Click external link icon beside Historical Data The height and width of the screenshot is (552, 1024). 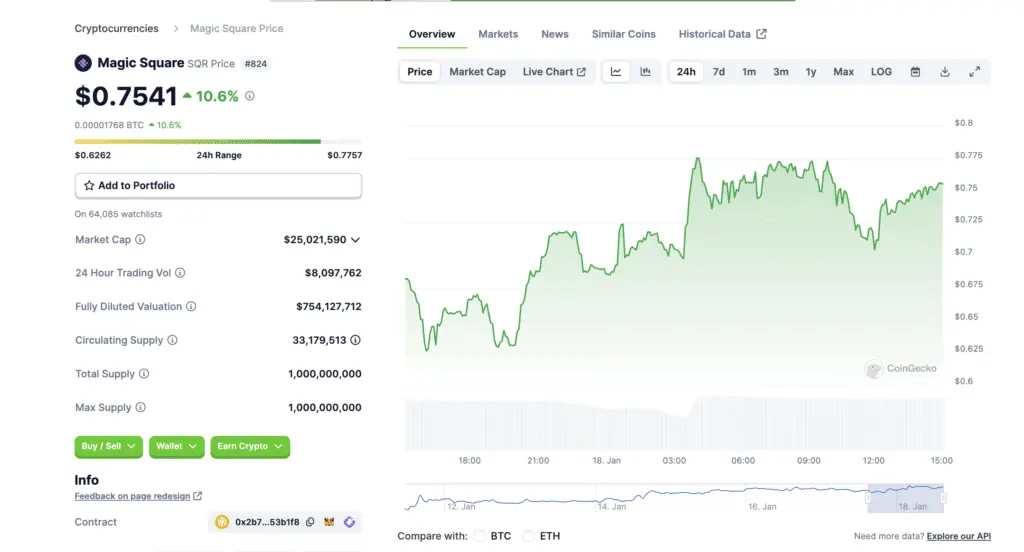(761, 34)
